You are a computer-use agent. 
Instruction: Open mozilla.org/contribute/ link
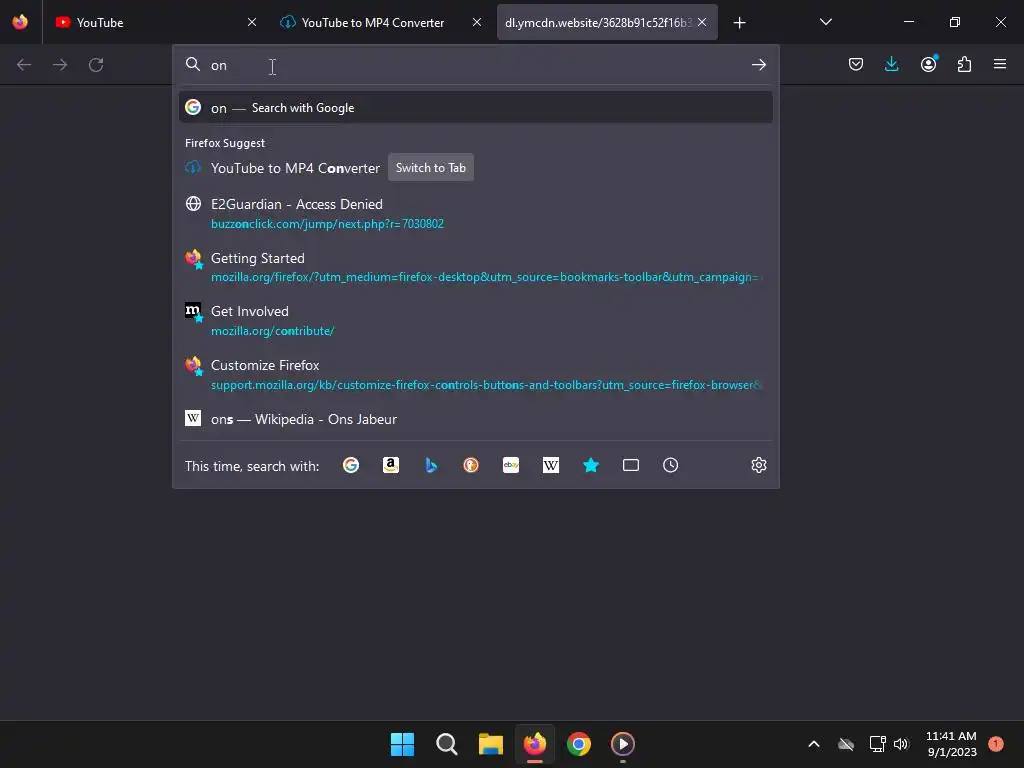point(272,331)
